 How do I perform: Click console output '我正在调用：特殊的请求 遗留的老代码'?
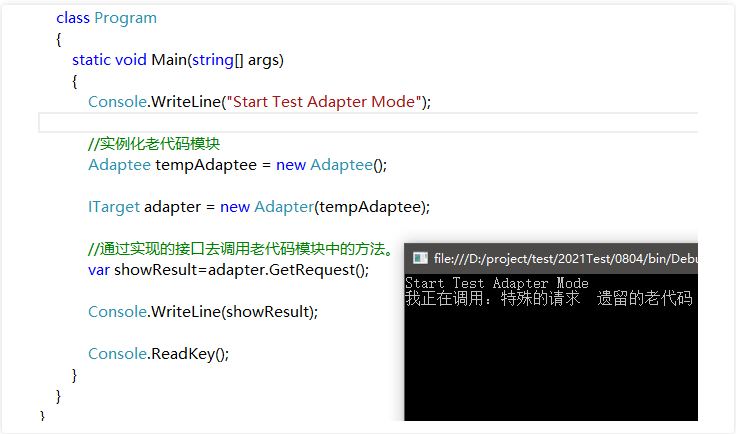tap(549, 298)
